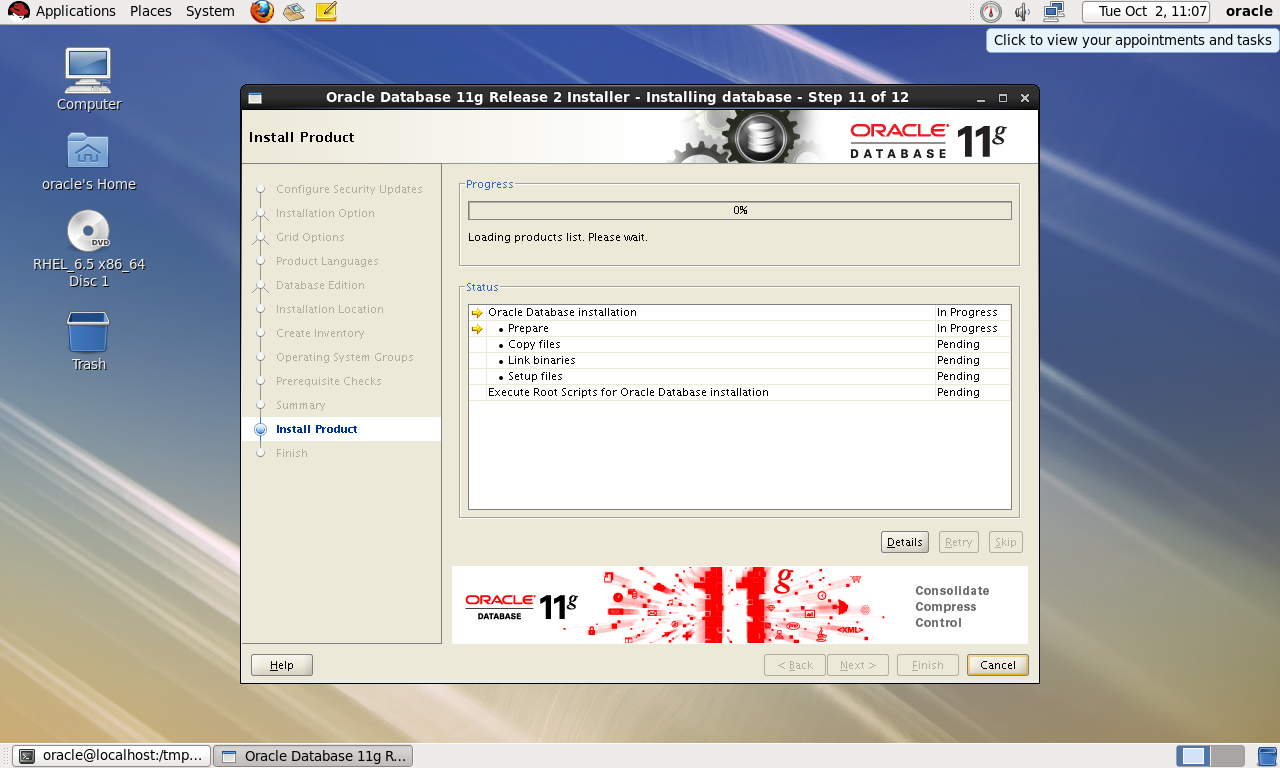Open the System menu
Viewport: 1280px width, 768px height.
tap(210, 11)
